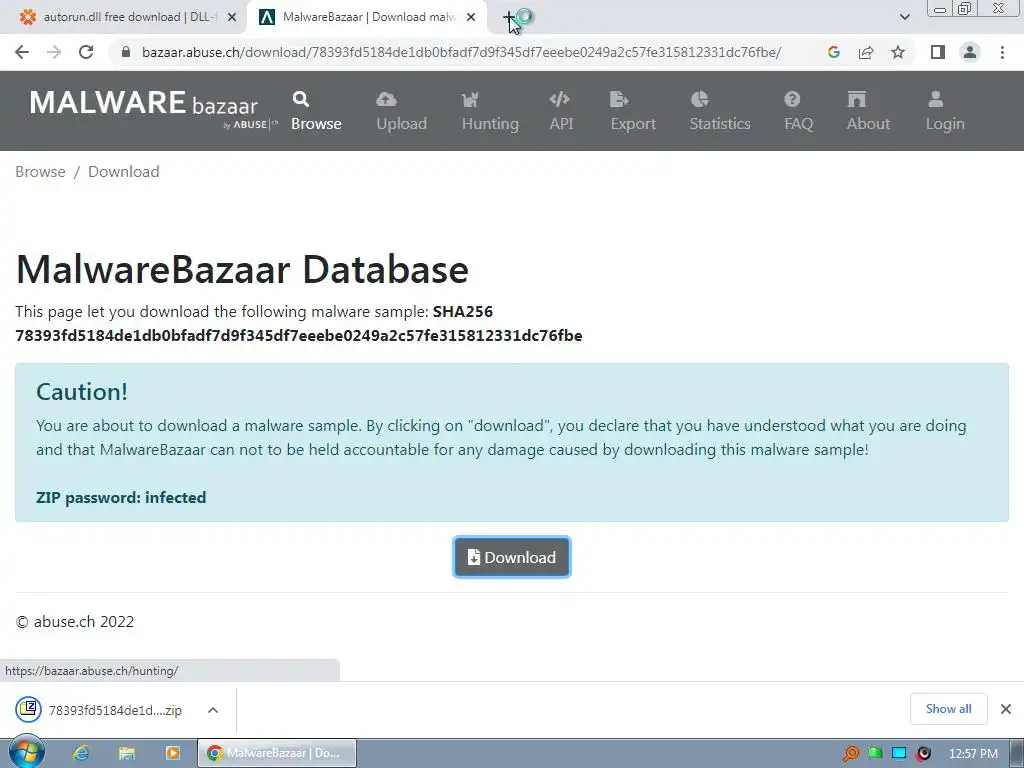
Task: Open the API code icon
Action: [x=560, y=99]
